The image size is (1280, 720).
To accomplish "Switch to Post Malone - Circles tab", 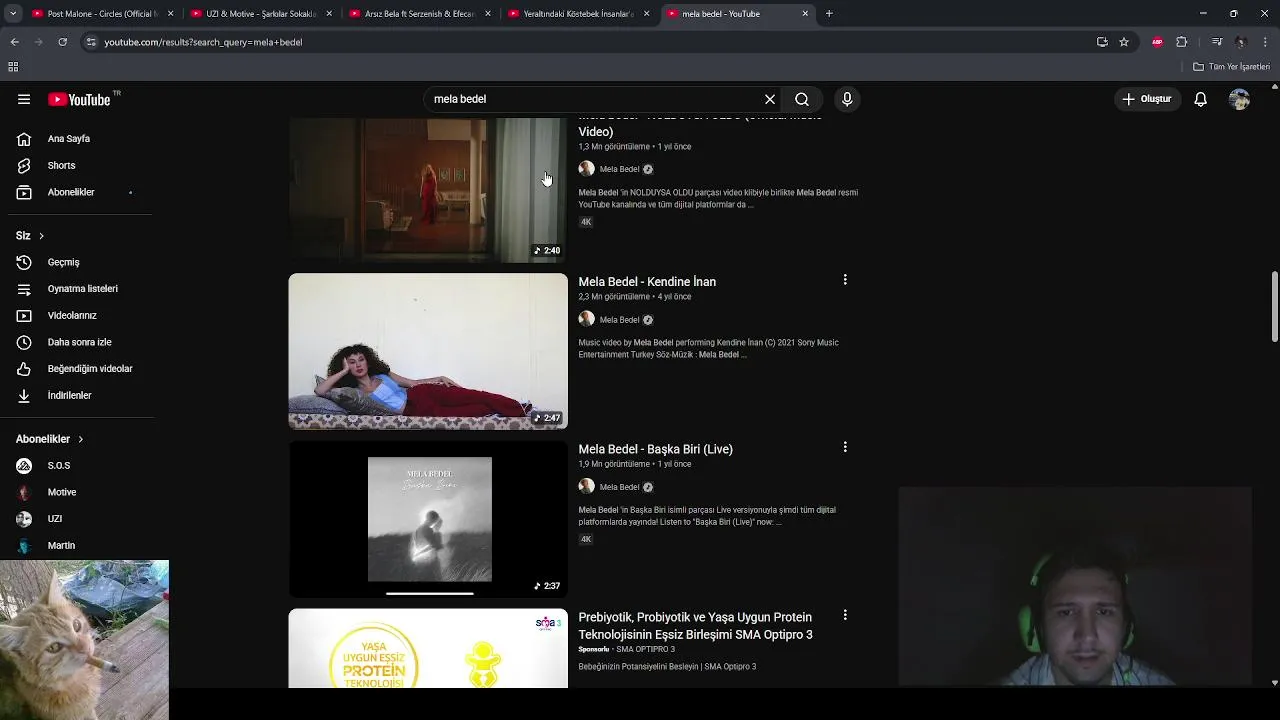I will tap(102, 14).
